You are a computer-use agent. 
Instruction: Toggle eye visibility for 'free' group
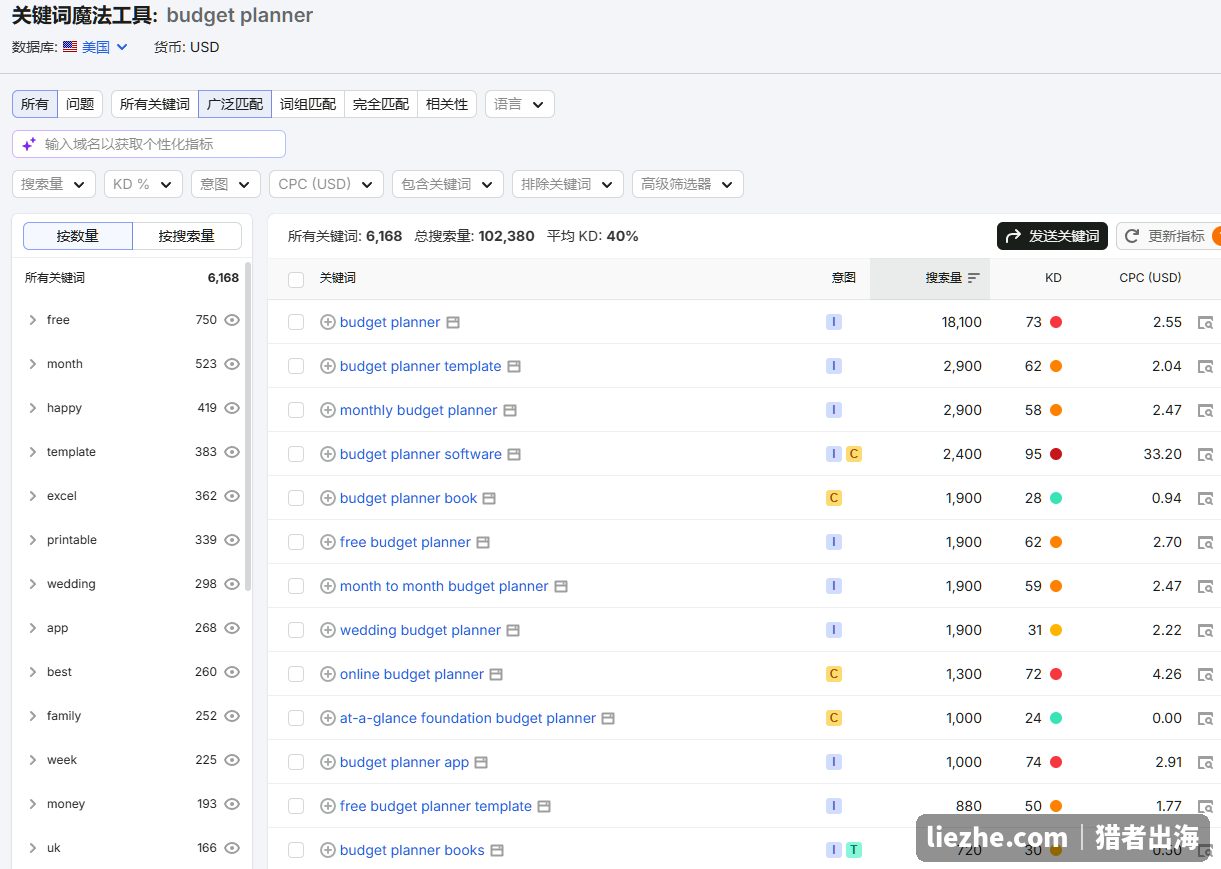coord(232,320)
